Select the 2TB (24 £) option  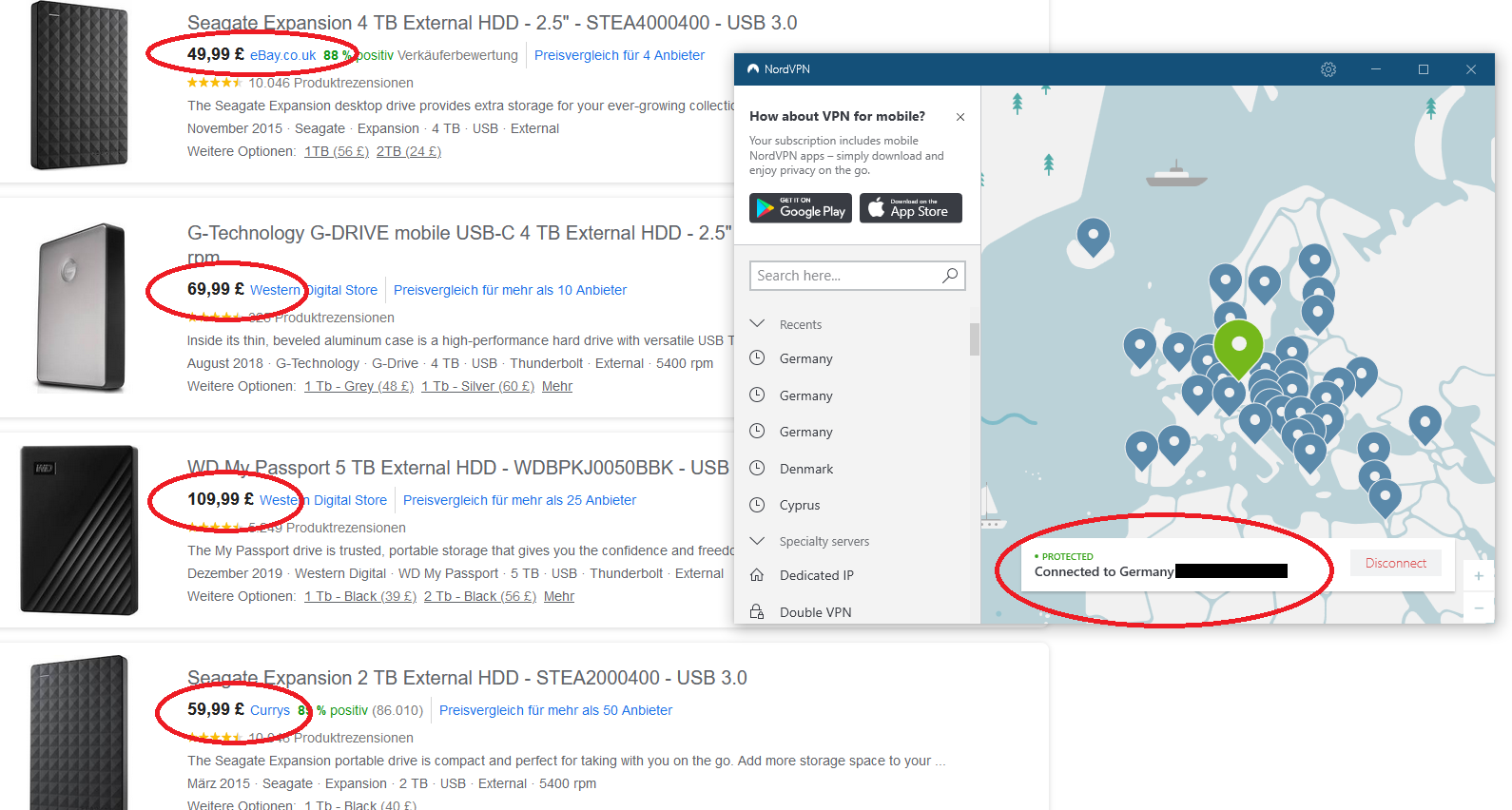(x=409, y=151)
